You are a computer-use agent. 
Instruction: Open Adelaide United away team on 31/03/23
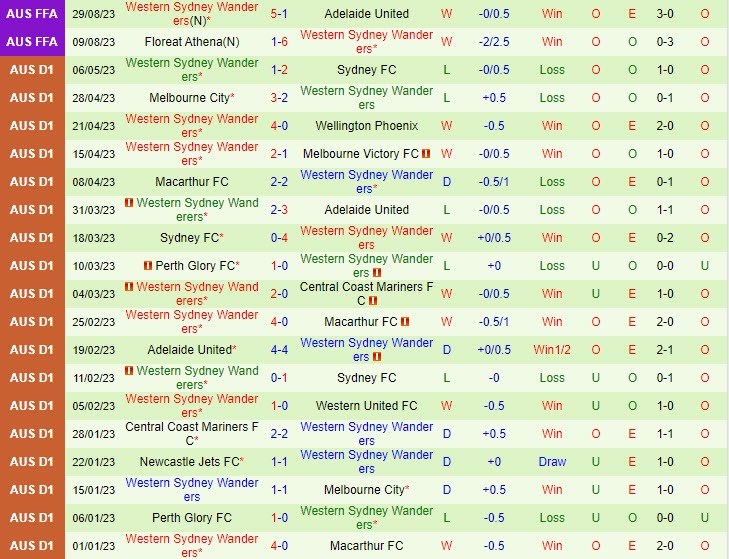coord(366,210)
